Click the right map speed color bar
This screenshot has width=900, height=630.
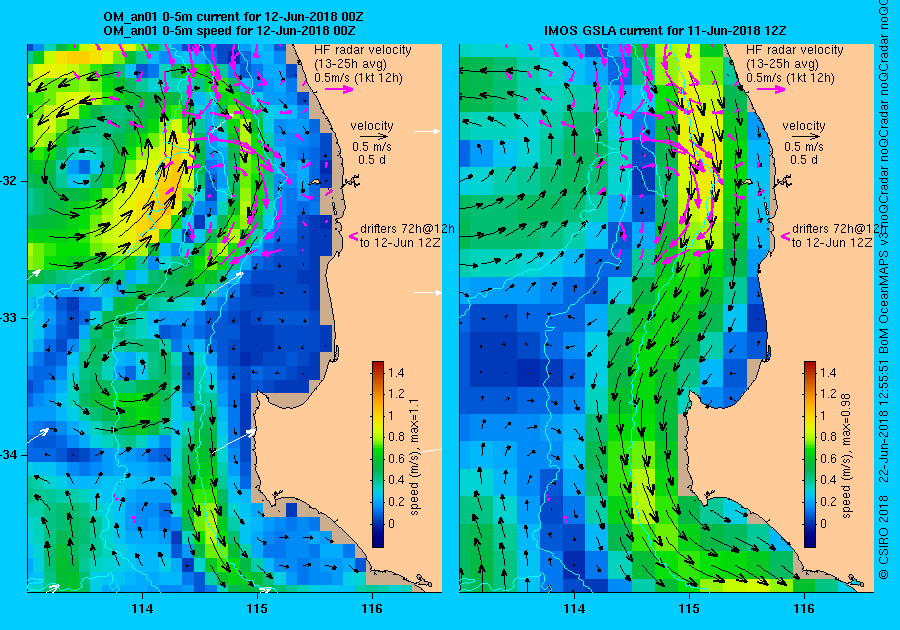(x=810, y=454)
